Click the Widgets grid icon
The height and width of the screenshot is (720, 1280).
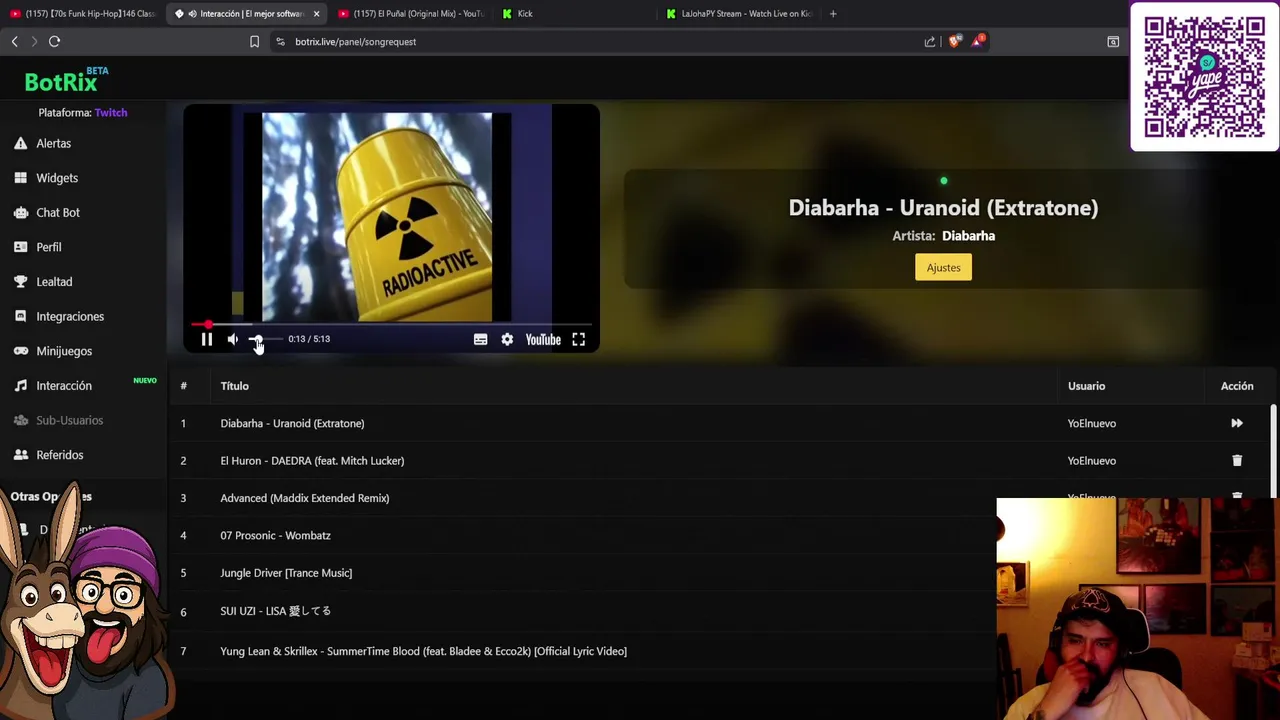[x=20, y=178]
